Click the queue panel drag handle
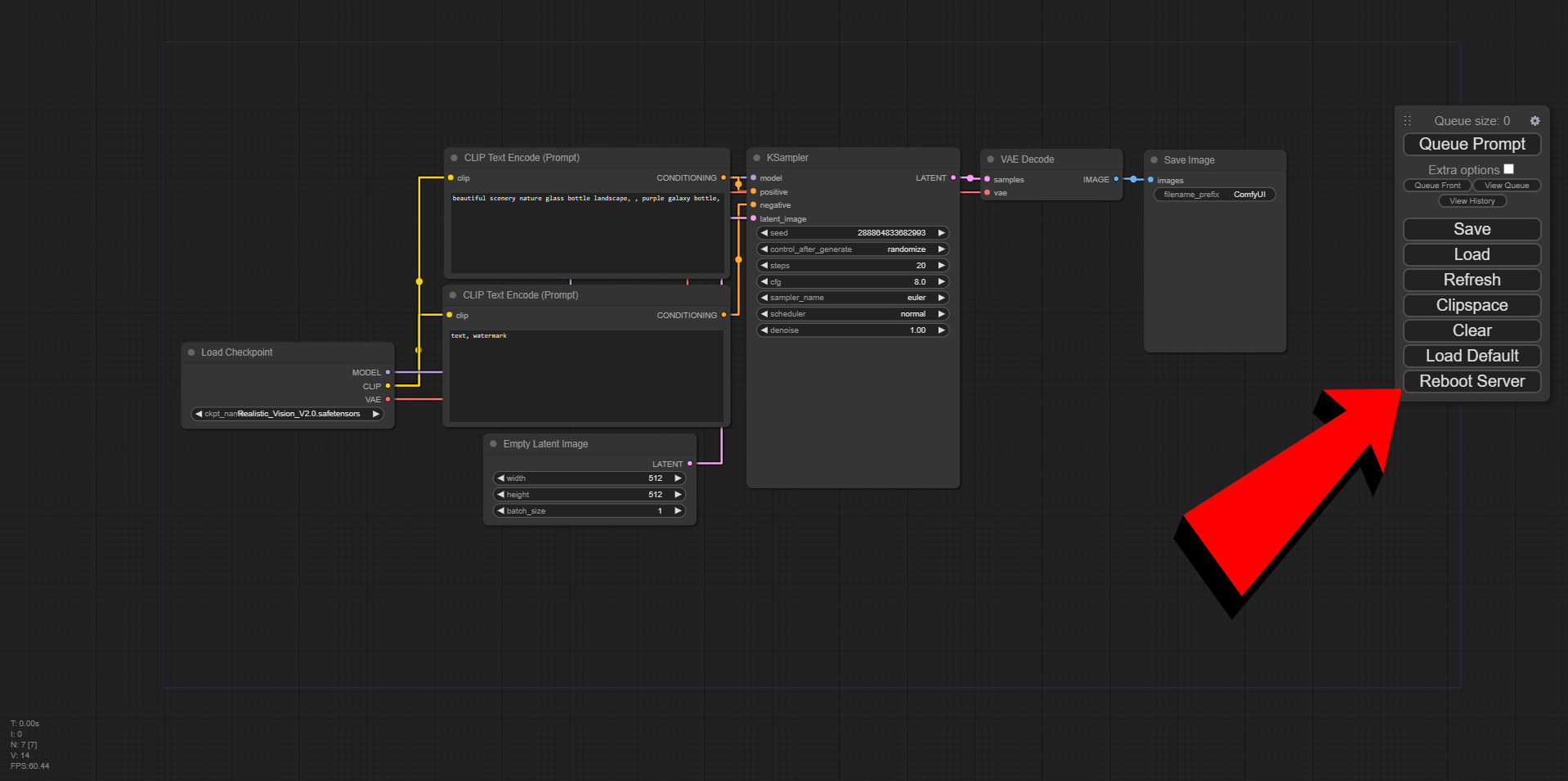 click(1408, 121)
